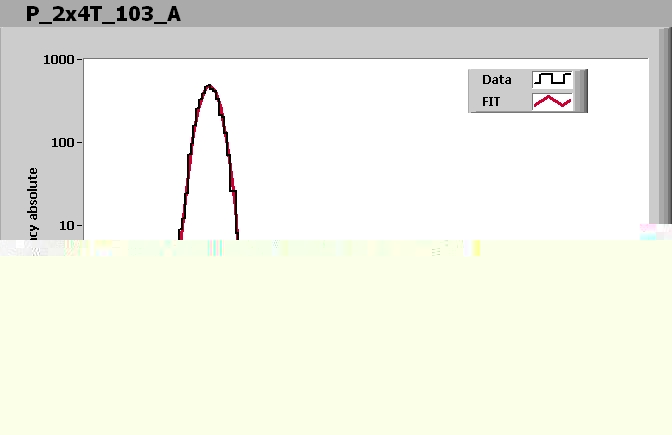Image resolution: width=672 pixels, height=435 pixels.
Task: Click the Data plot style icon in legend
Action: click(552, 79)
